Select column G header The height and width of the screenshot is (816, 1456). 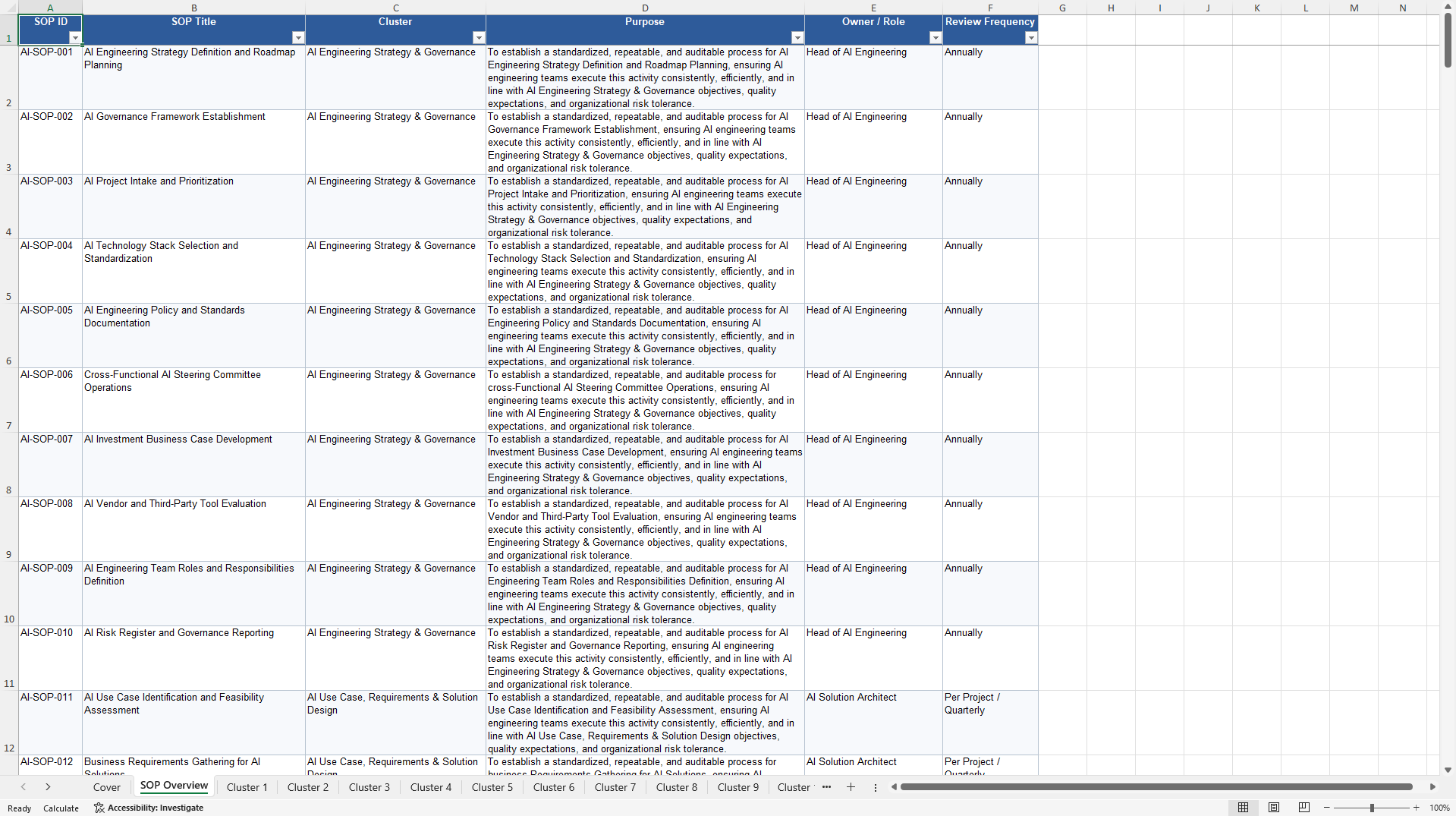(1062, 8)
